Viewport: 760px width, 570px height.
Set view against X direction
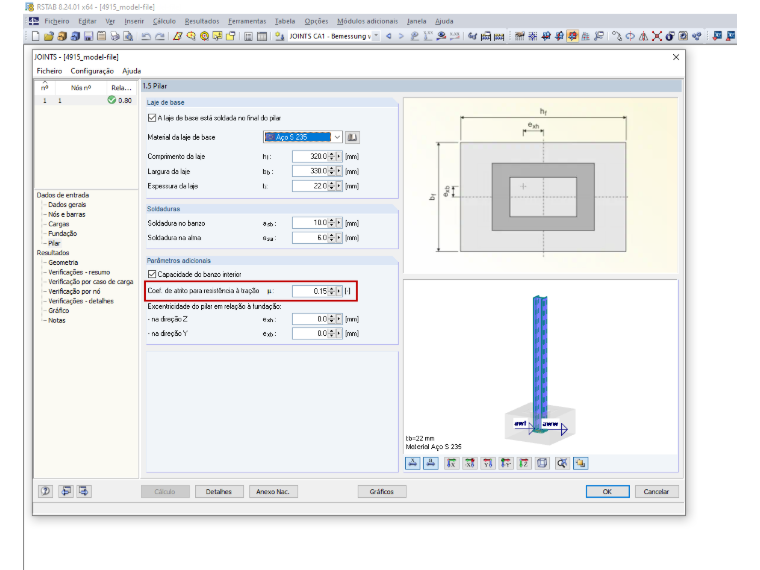pyautogui.click(x=470, y=463)
